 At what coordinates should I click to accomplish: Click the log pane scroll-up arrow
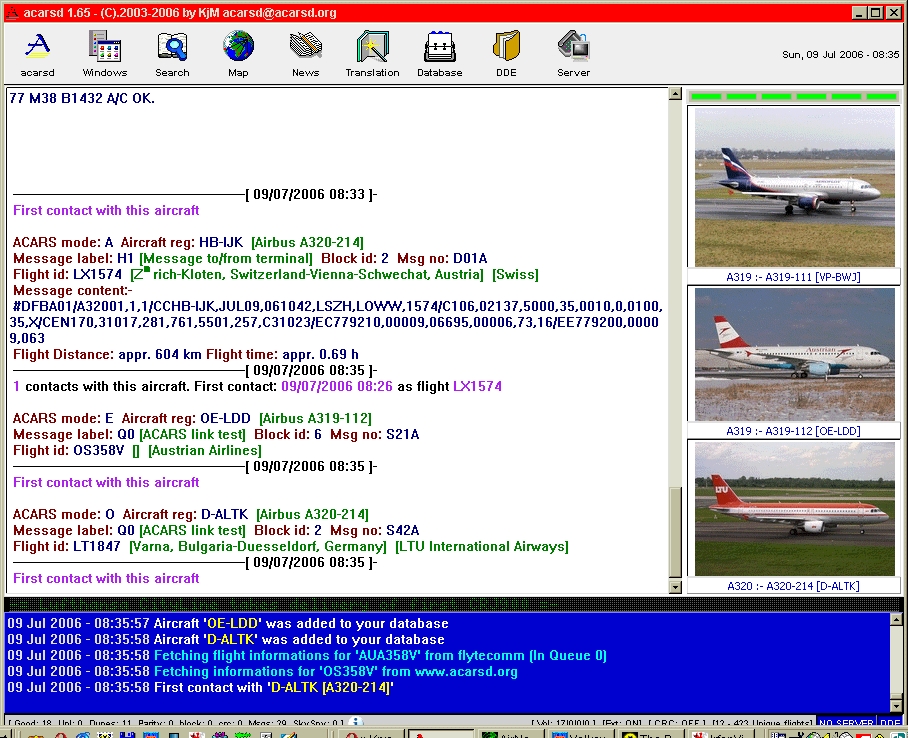(896, 619)
